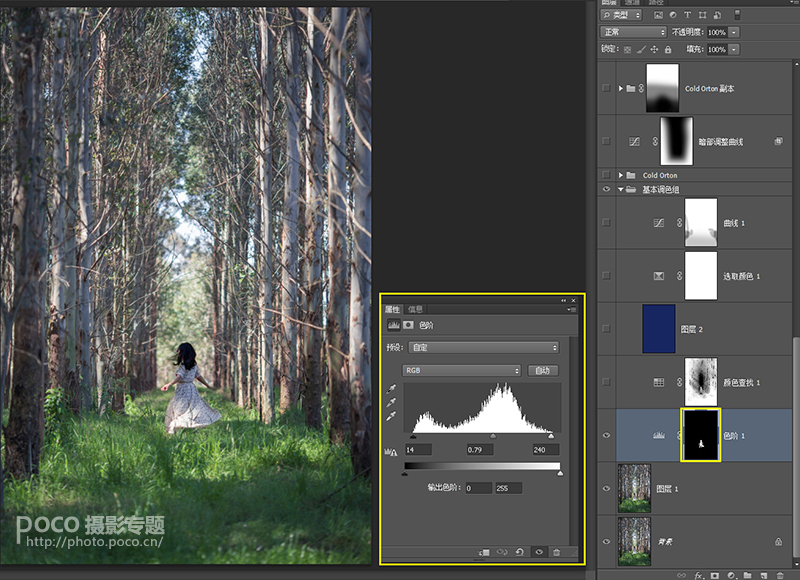Click the white input level slider handle
The width and height of the screenshot is (800, 580).
pyautogui.click(x=551, y=437)
